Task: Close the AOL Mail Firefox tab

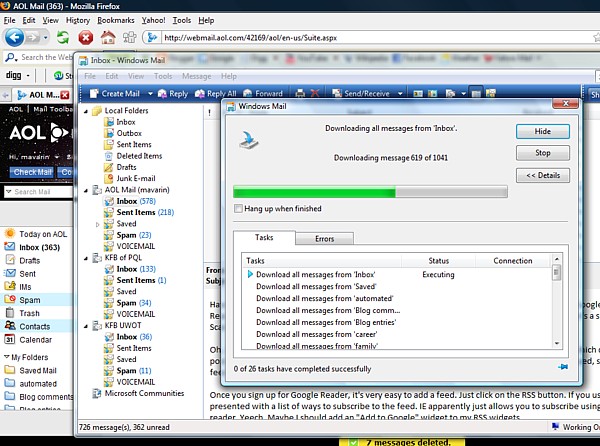Action: pyautogui.click(x=65, y=95)
